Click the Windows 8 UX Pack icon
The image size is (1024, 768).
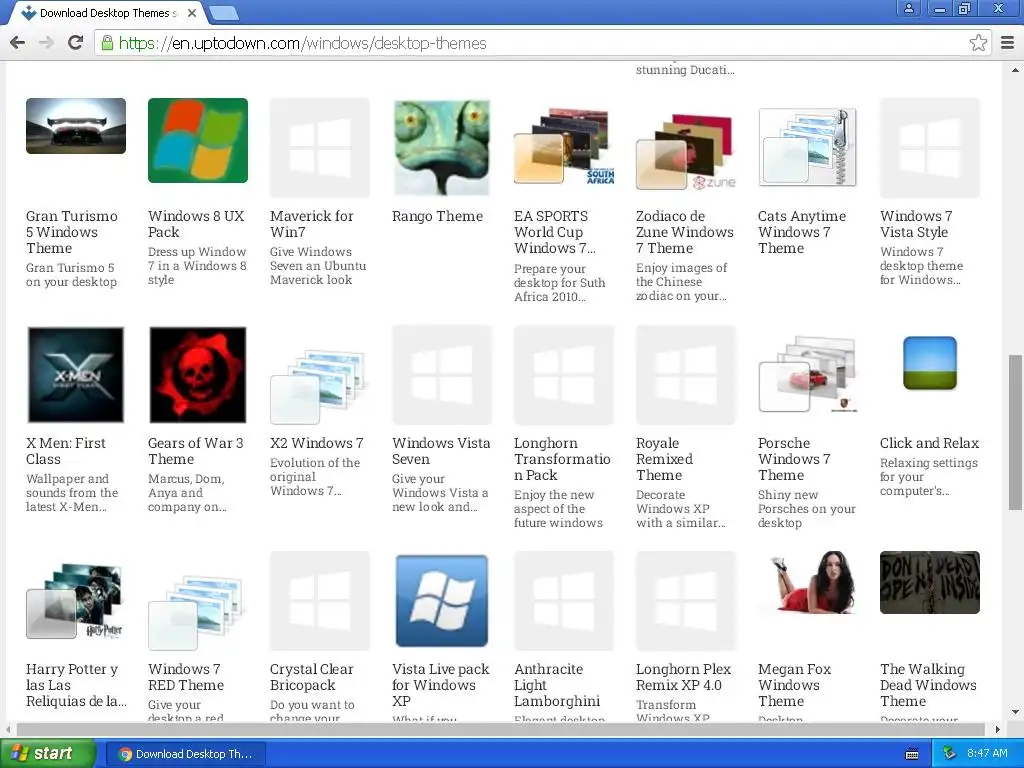(198, 140)
